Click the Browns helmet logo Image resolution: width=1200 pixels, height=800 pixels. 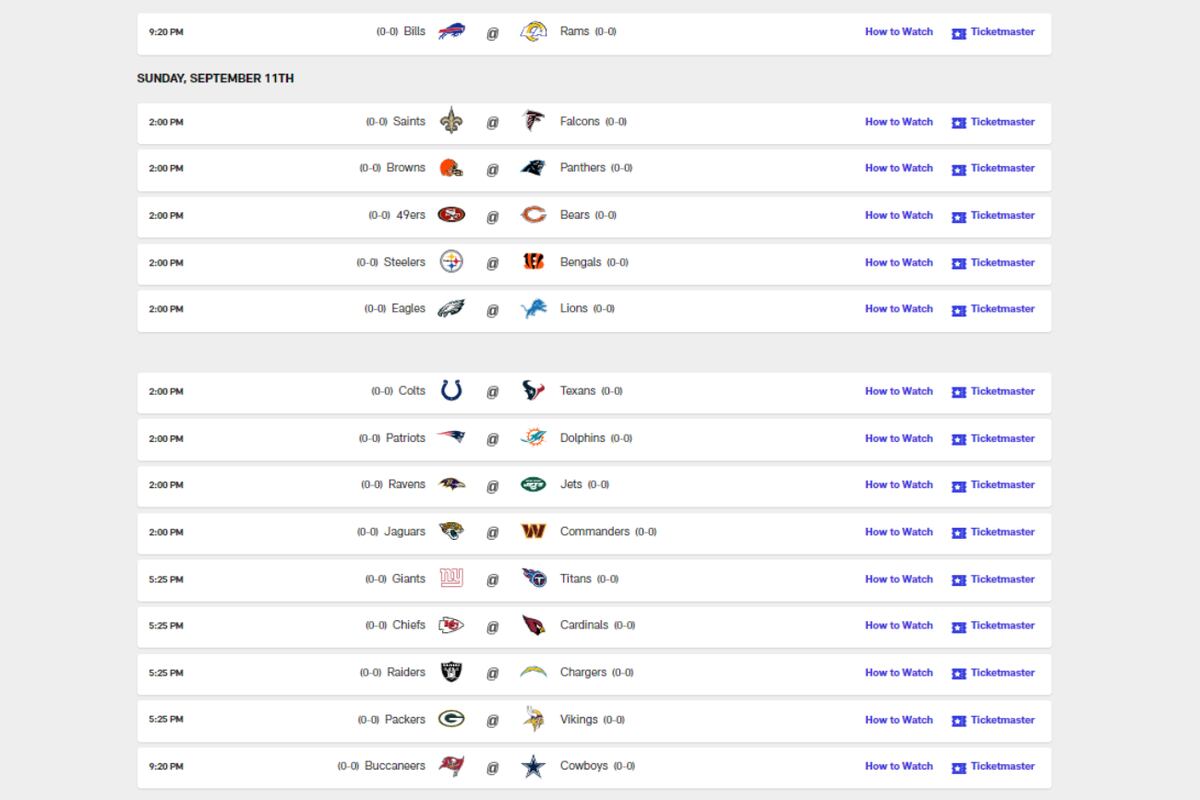click(x=452, y=168)
